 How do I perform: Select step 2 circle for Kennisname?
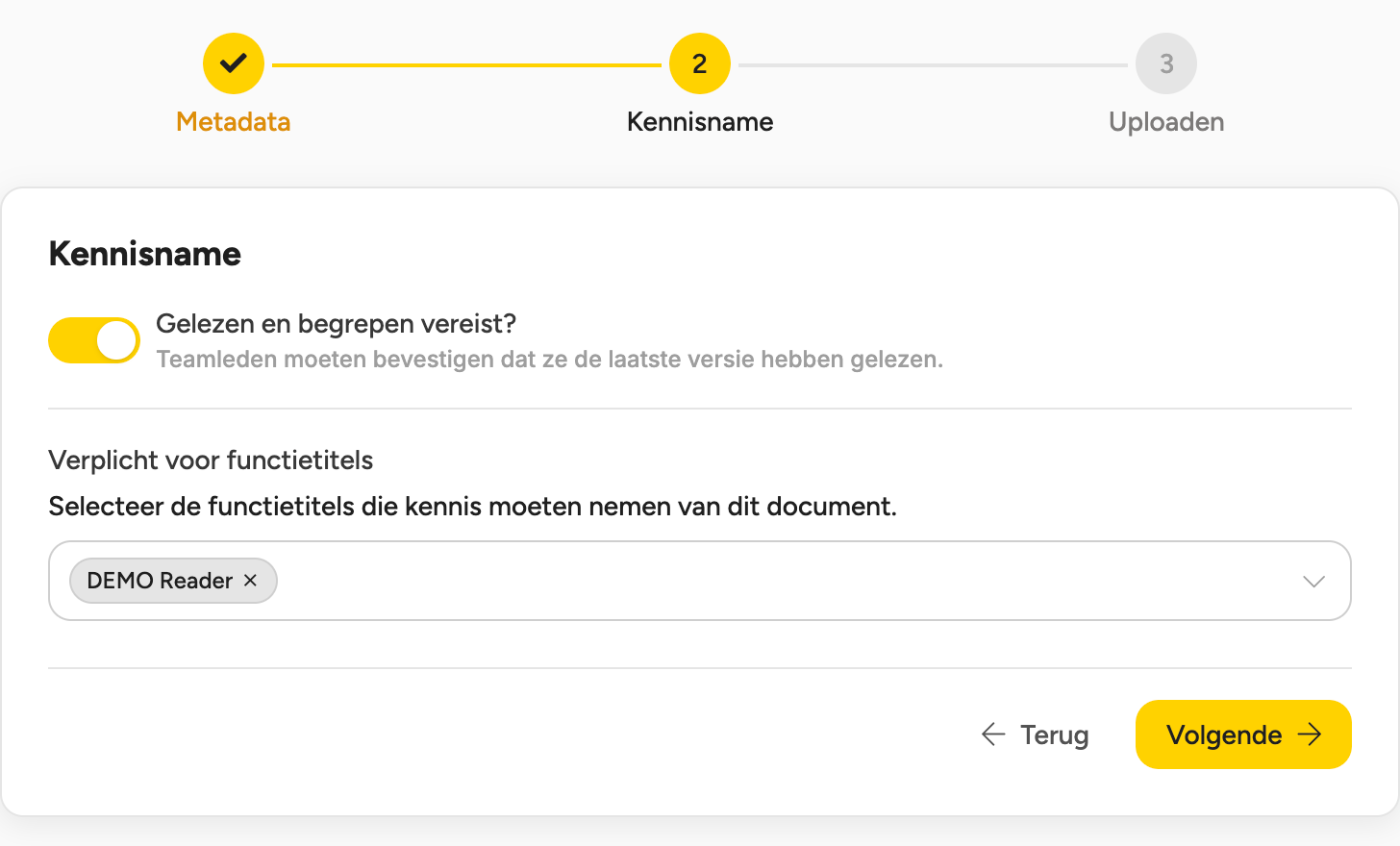pyautogui.click(x=700, y=64)
